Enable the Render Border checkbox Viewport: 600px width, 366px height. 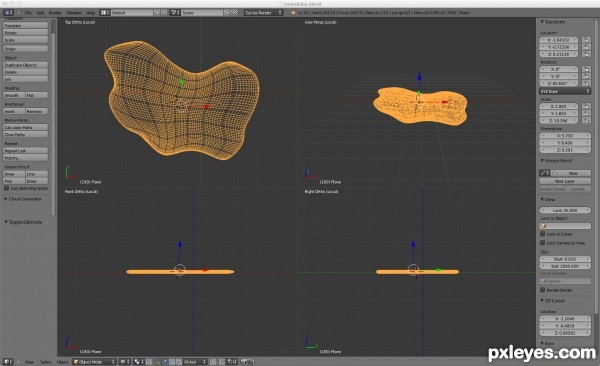543,290
